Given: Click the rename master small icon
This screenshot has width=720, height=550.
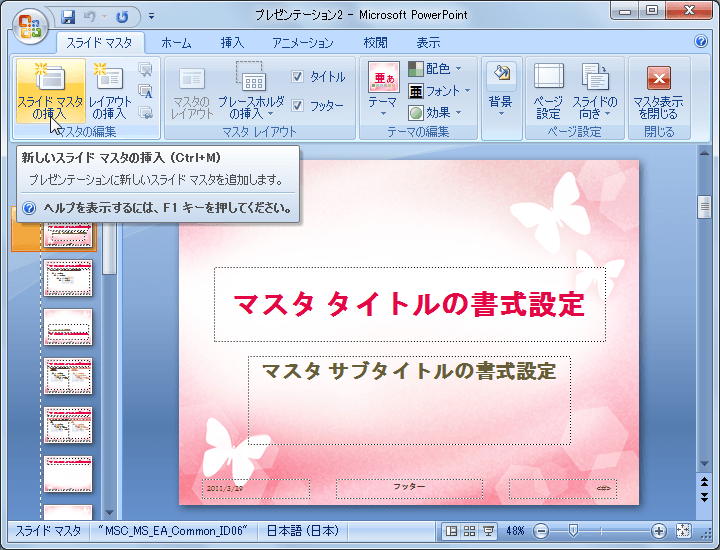Looking at the screenshot, I should [x=146, y=91].
